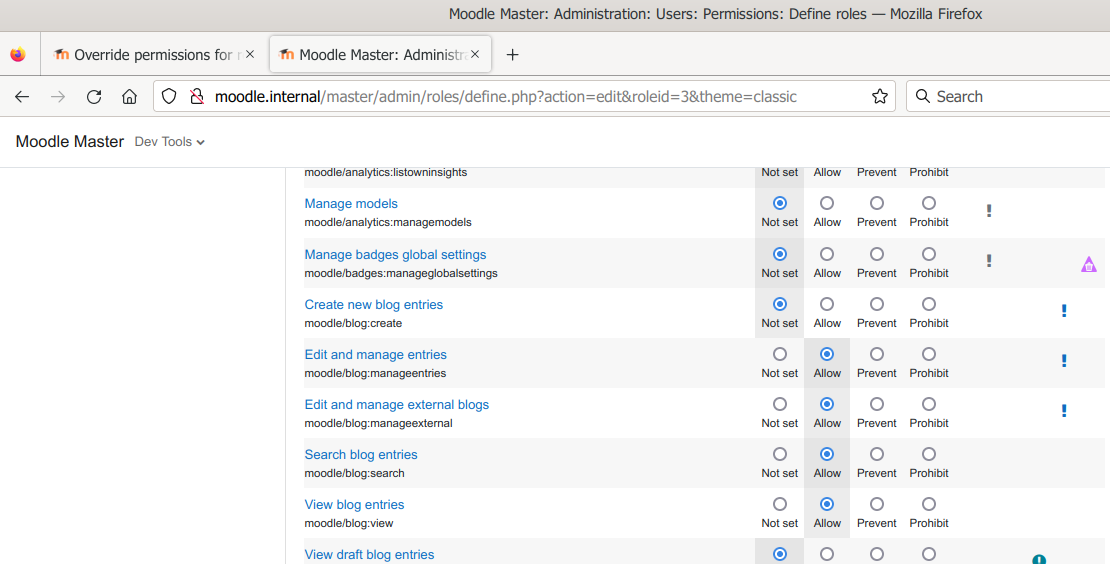Click the forward navigation arrow
Screen dimensions: 1110x564
coord(58,97)
